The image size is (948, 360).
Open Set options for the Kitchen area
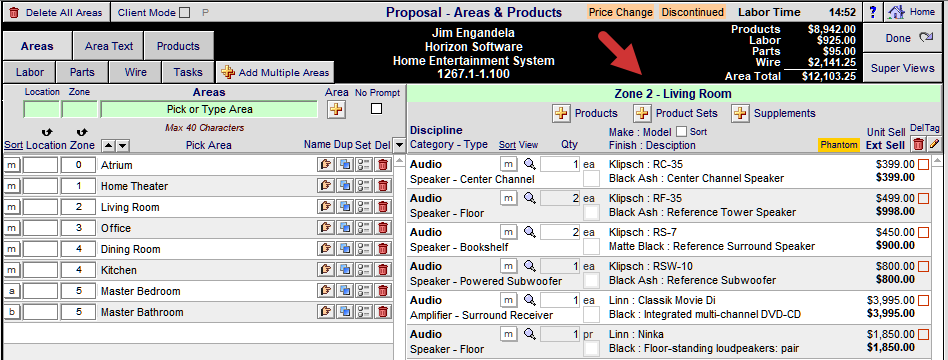click(363, 270)
